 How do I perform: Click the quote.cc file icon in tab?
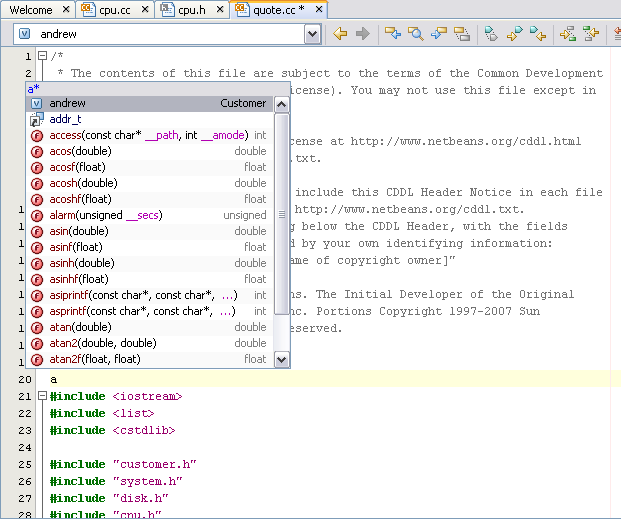(x=242, y=10)
